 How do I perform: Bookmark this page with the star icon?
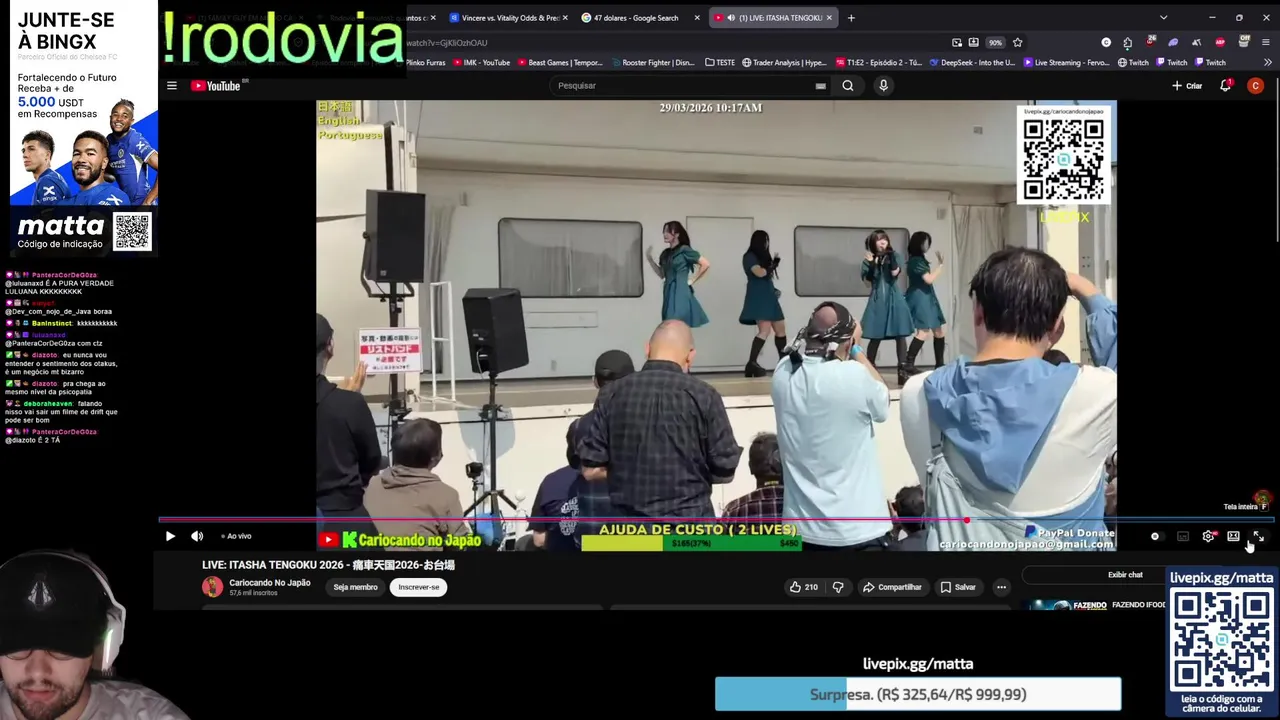pos(1017,43)
